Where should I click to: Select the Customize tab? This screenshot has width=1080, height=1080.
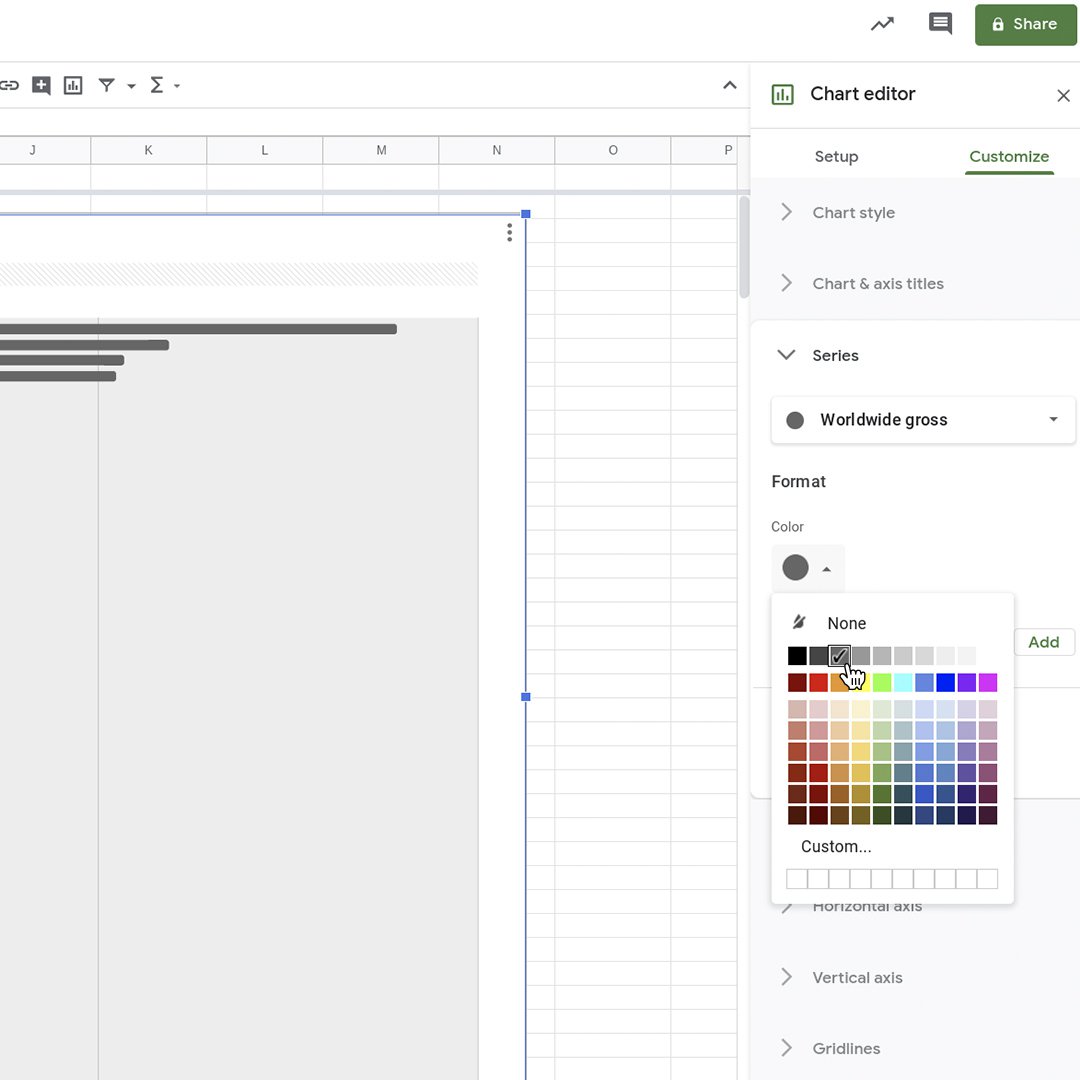point(1008,156)
